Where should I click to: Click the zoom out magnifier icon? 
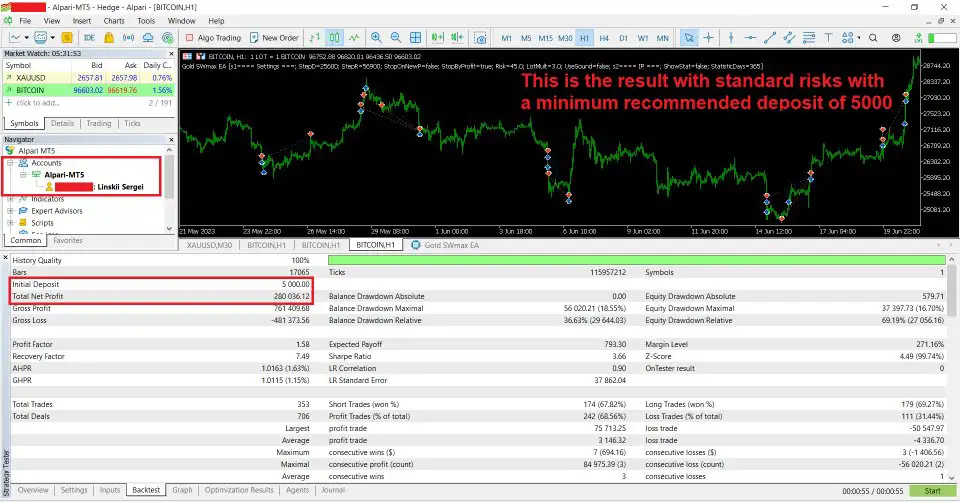click(393, 38)
